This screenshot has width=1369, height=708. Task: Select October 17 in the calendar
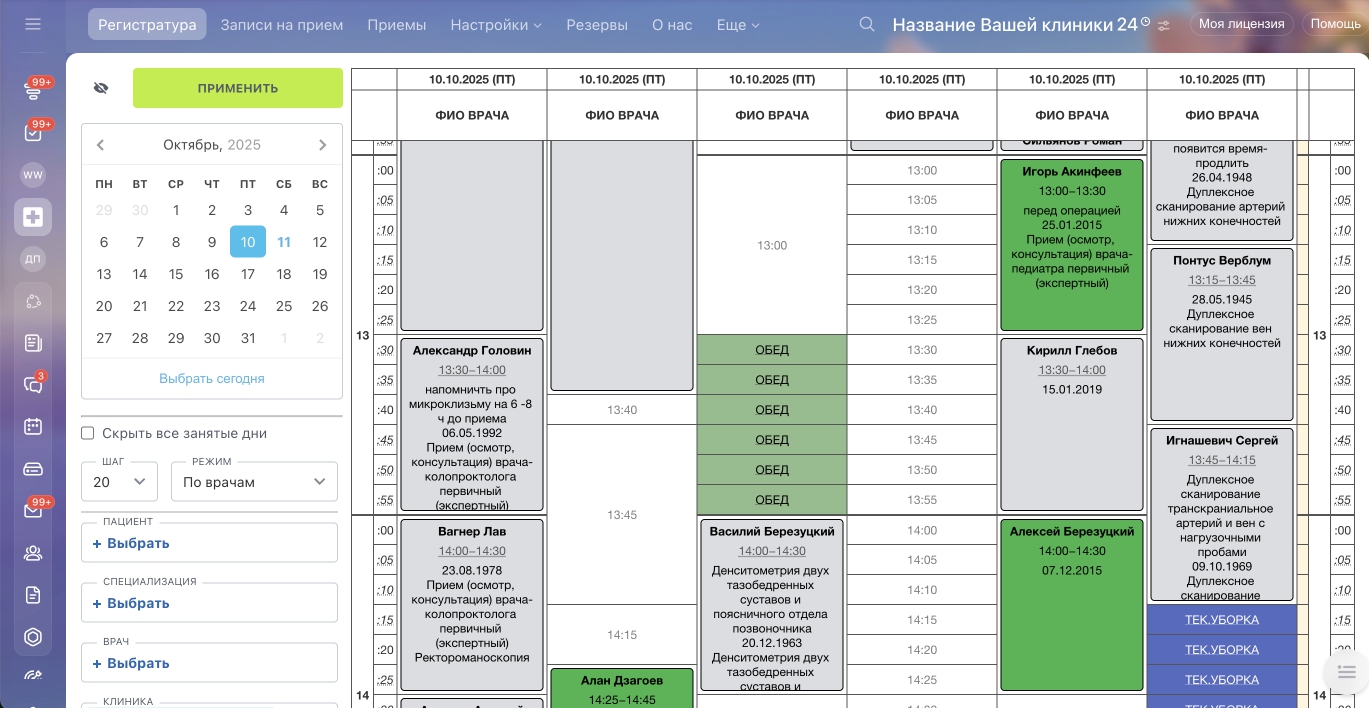click(x=248, y=274)
